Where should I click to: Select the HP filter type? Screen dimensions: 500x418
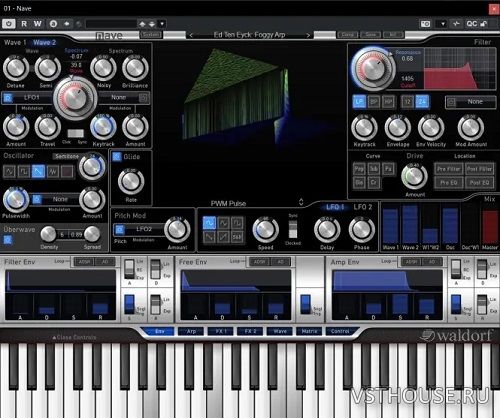coord(388,102)
